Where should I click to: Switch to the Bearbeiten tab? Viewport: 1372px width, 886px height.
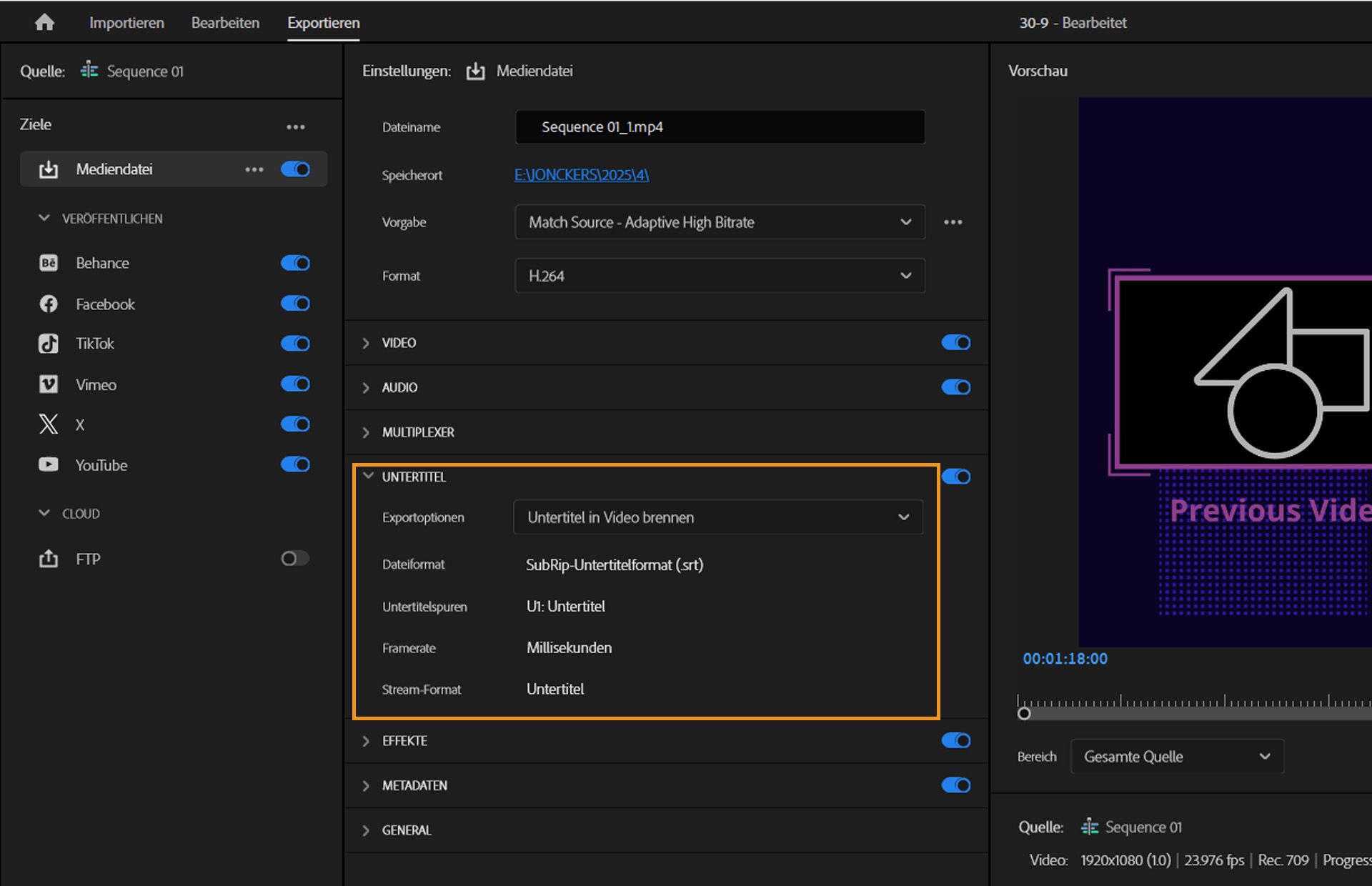(224, 22)
